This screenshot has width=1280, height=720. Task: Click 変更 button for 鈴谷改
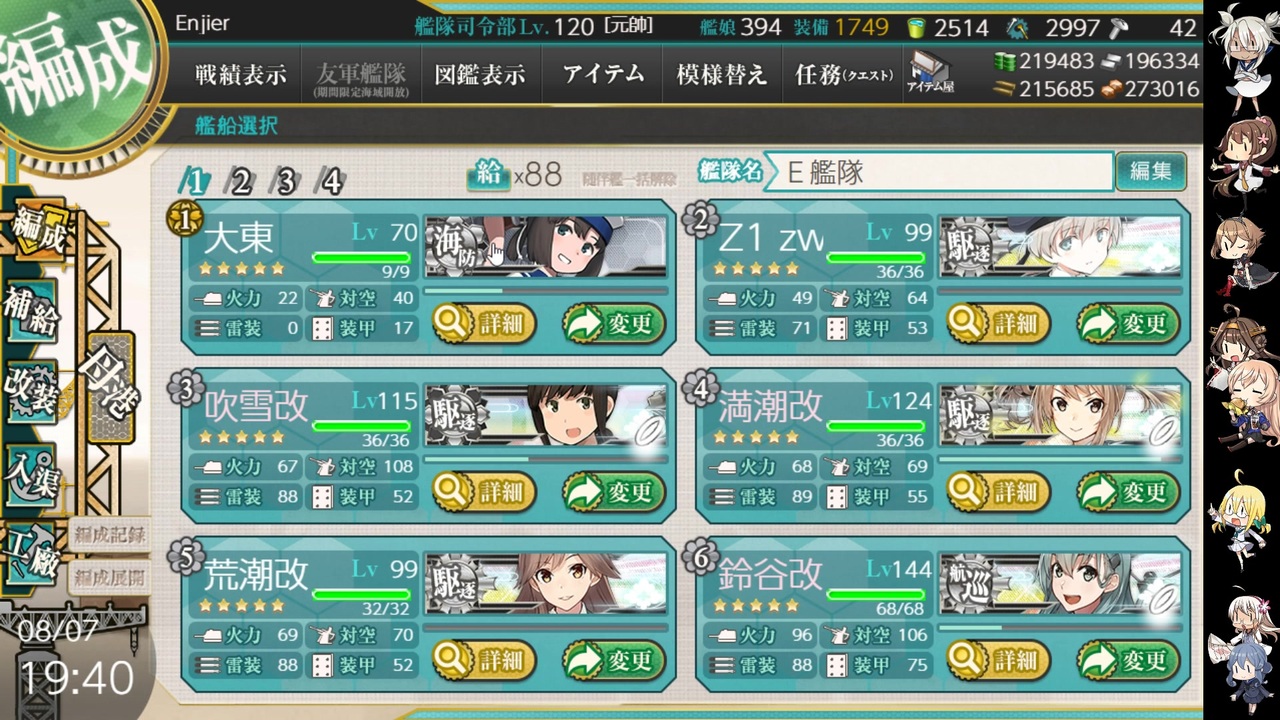pyautogui.click(x=1128, y=660)
